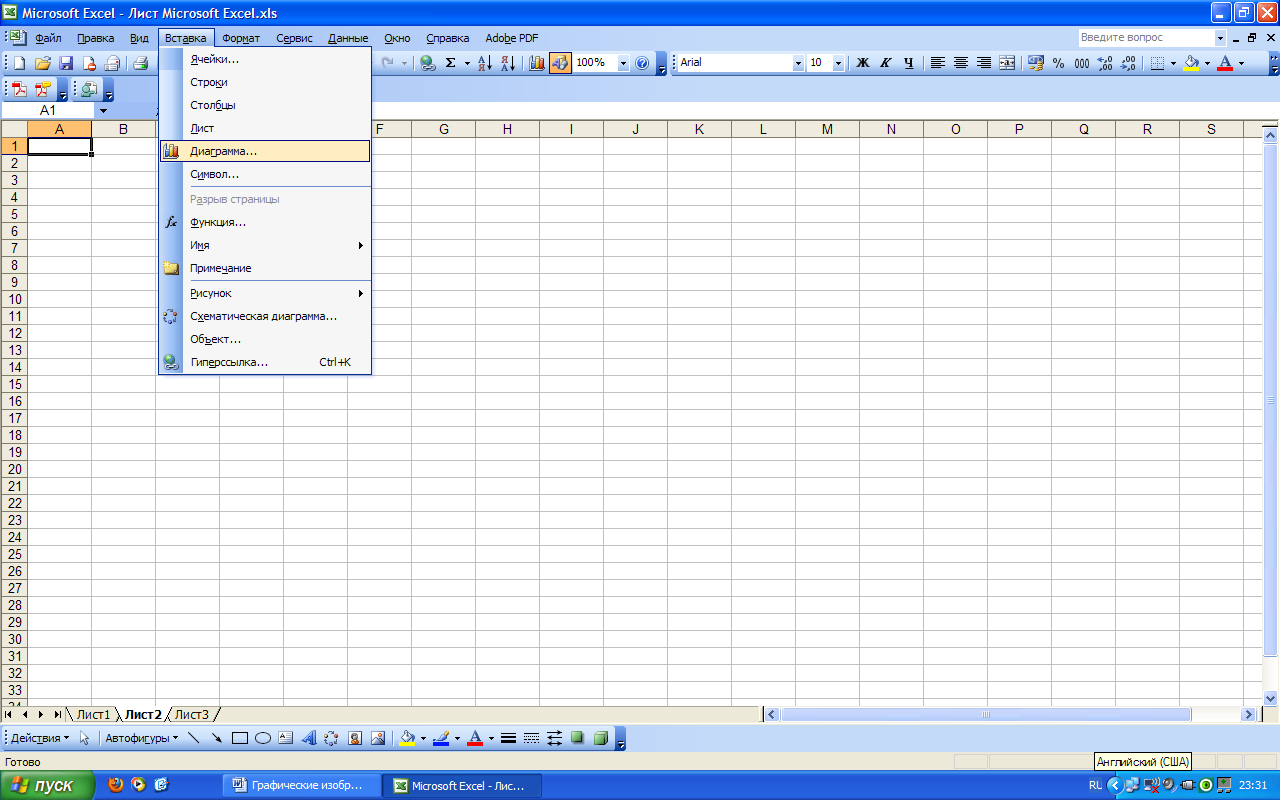Image resolution: width=1280 pixels, height=800 pixels.
Task: Open AutoSum dropdown arrow
Action: click(465, 63)
